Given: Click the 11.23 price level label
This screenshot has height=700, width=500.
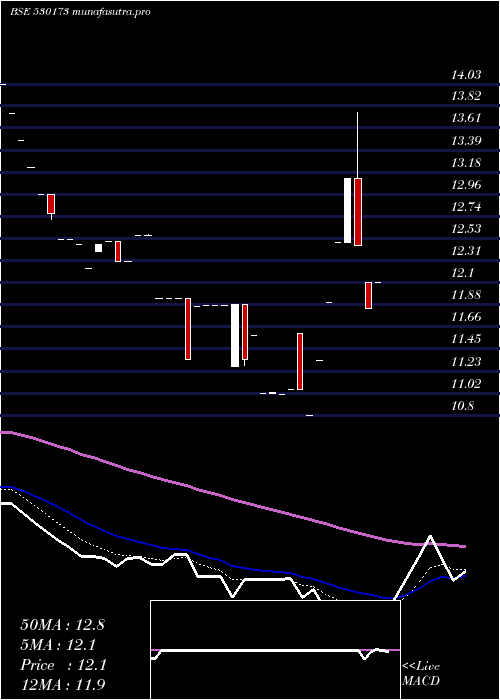Looking at the screenshot, I should pyautogui.click(x=466, y=362).
